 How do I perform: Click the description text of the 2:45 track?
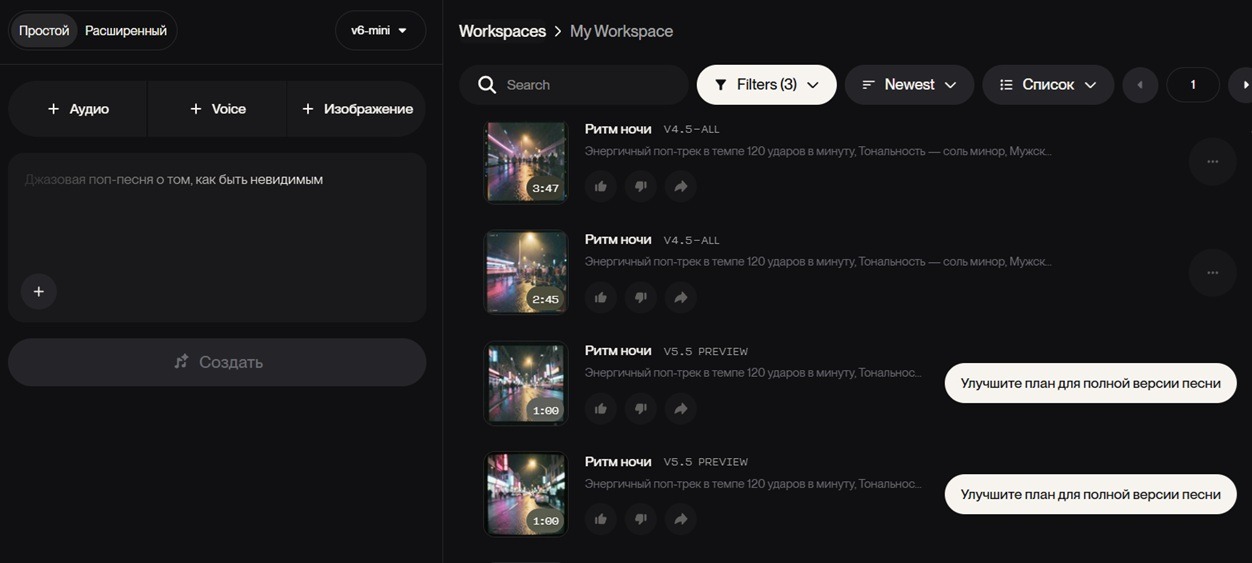(818, 262)
